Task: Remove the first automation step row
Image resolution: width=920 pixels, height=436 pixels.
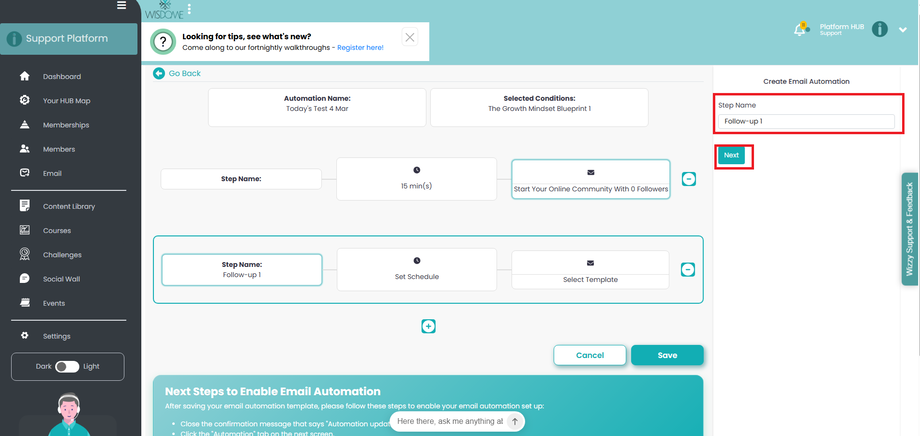Action: click(688, 179)
